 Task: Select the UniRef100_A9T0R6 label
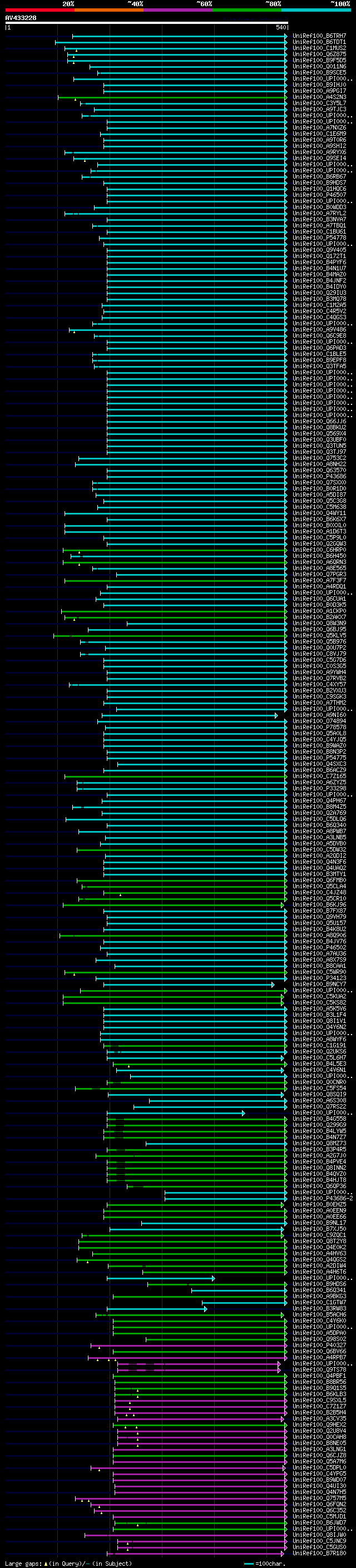[319, 140]
